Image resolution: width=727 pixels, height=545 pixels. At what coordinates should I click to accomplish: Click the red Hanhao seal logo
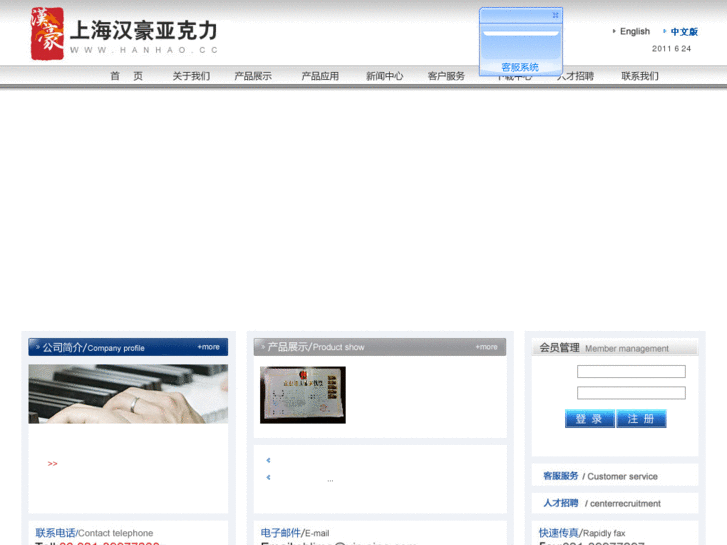click(47, 33)
